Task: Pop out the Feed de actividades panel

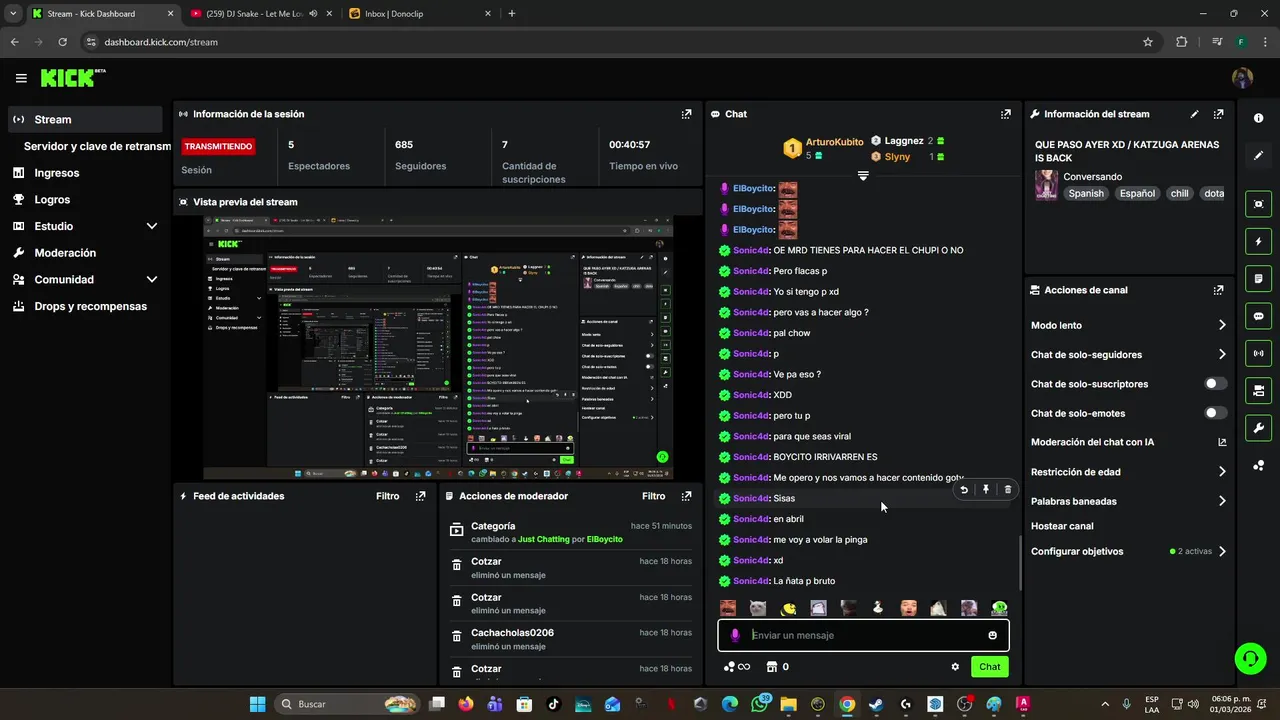Action: click(420, 496)
